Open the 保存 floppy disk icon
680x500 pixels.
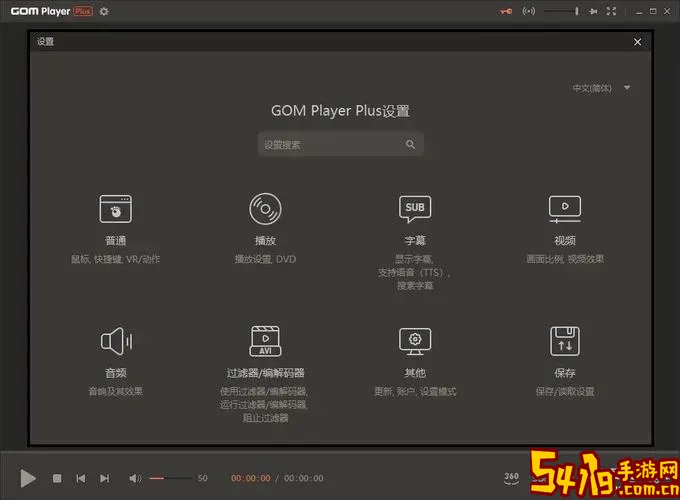565,341
